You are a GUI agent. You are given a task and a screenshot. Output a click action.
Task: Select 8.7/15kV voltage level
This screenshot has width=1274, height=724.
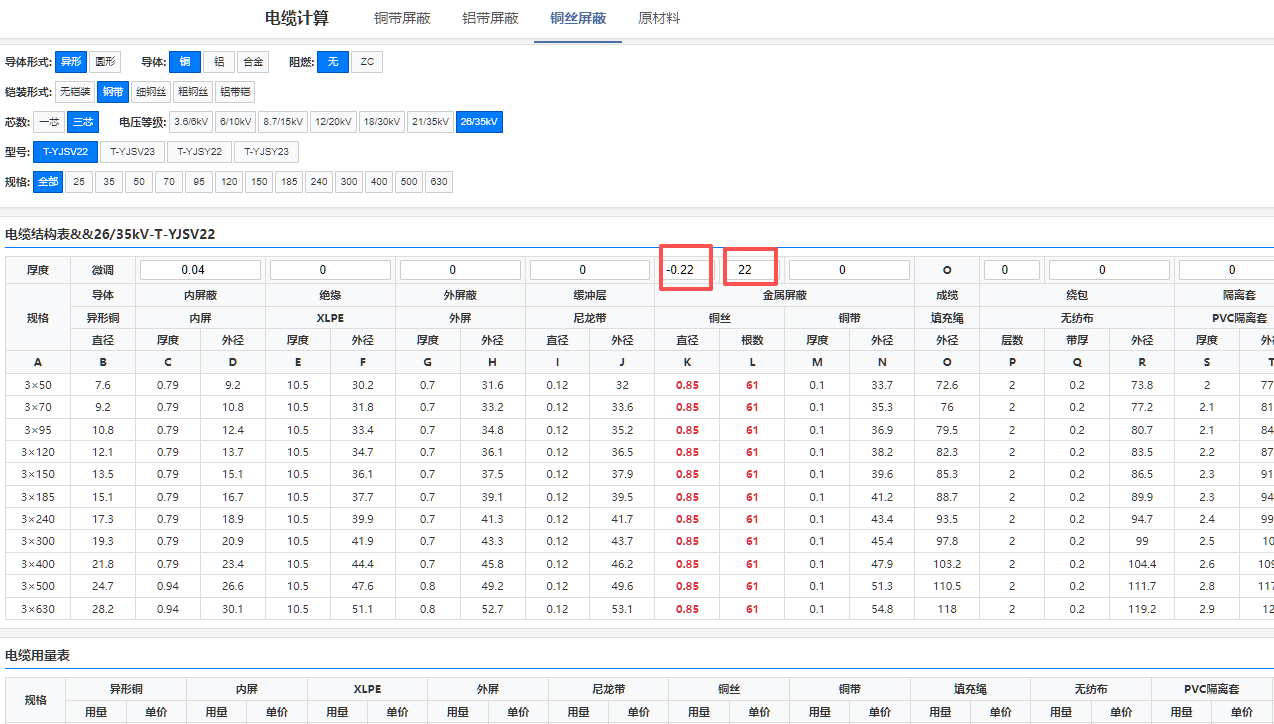point(282,122)
